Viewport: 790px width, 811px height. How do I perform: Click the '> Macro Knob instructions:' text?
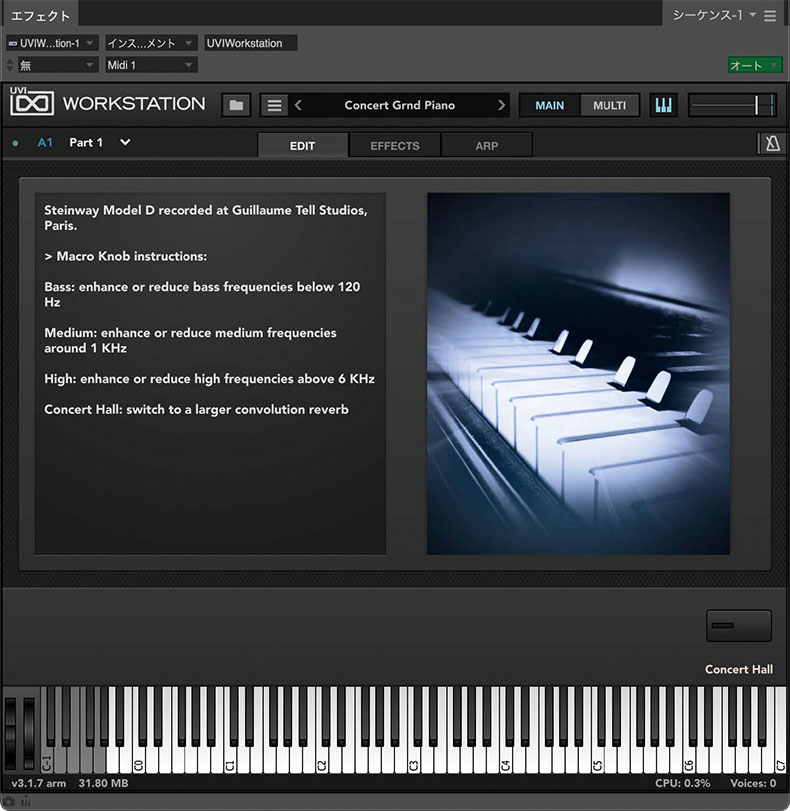126,257
